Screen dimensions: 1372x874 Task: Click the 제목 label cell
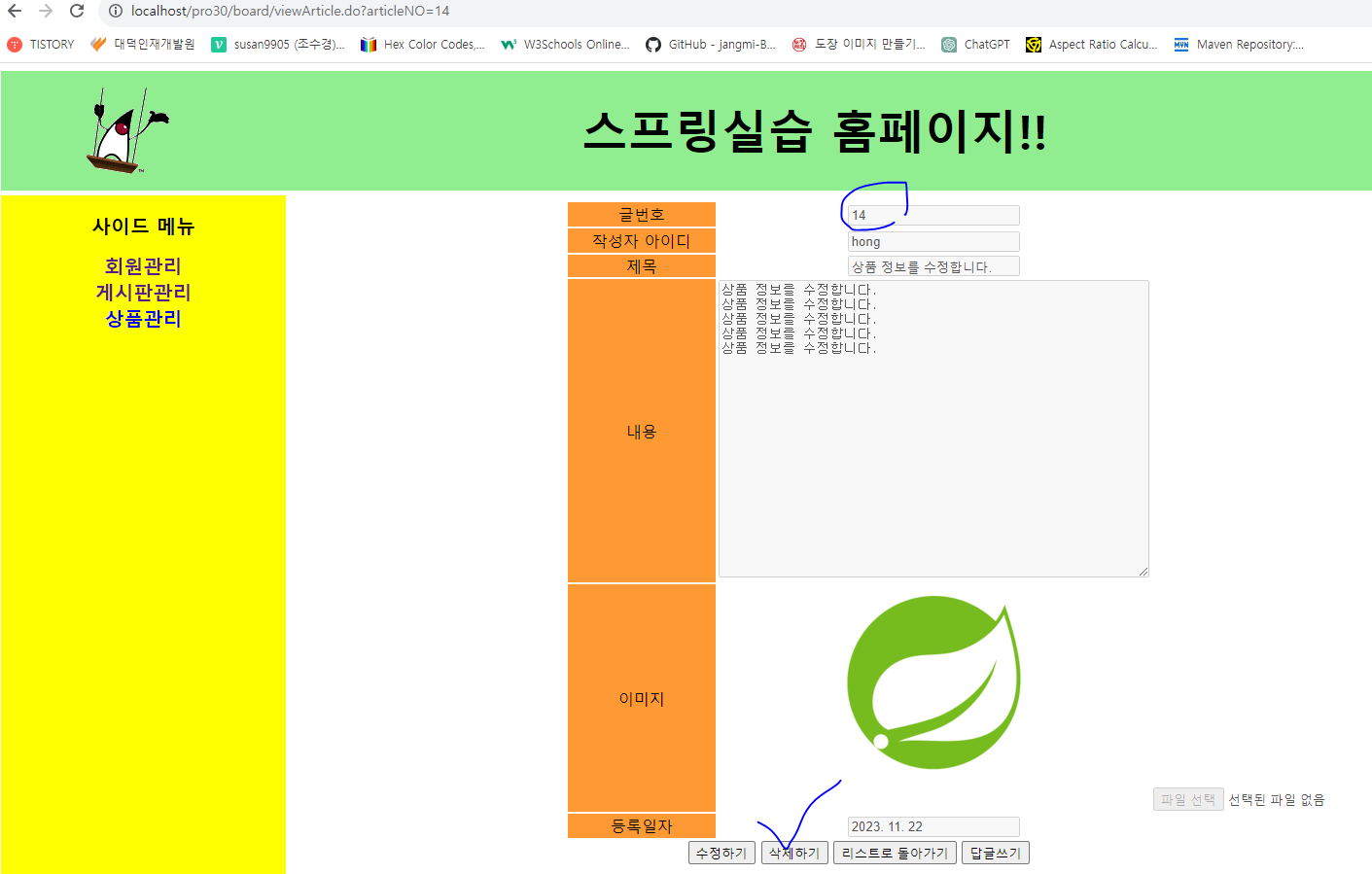(x=642, y=266)
